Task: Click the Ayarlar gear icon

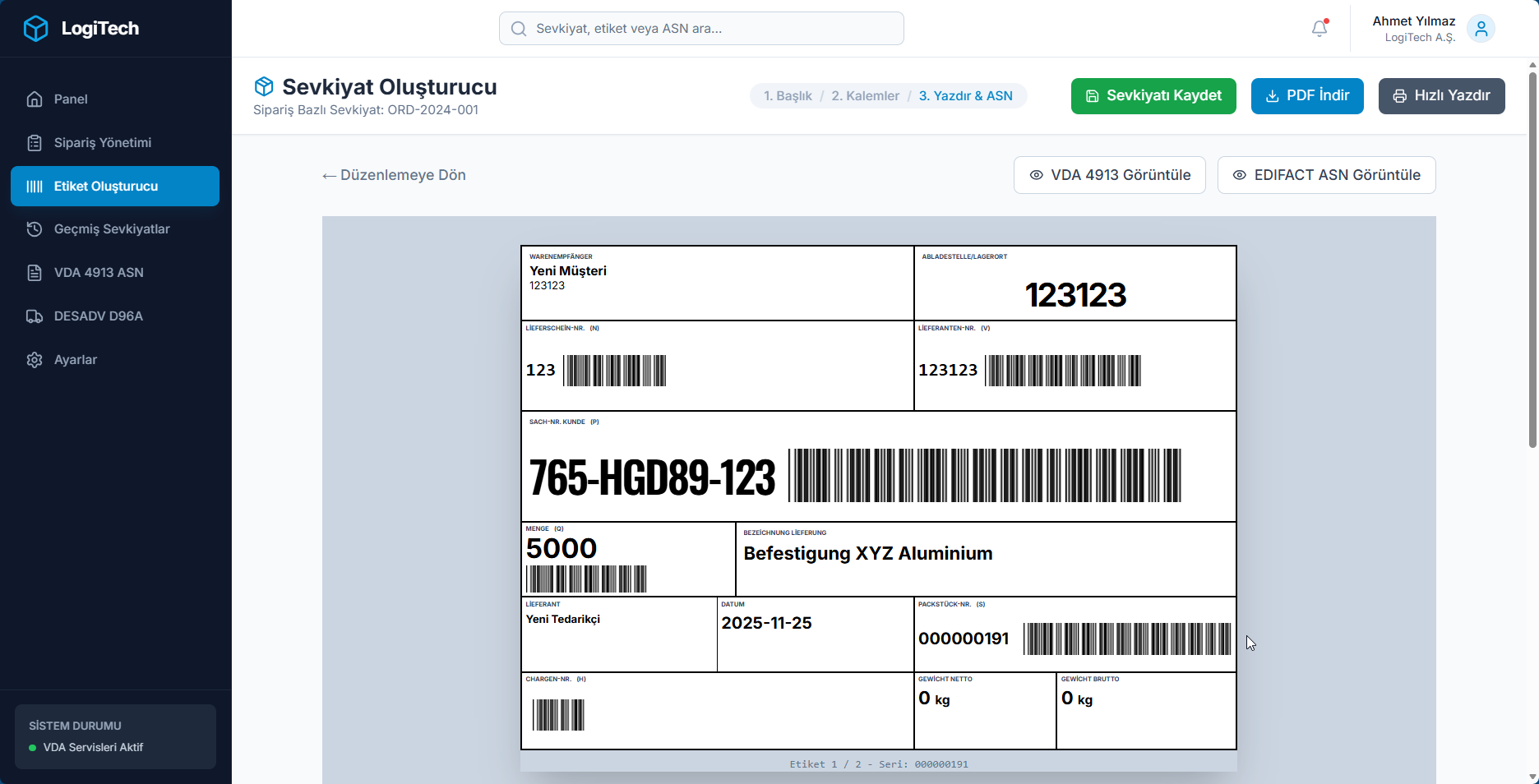Action: 35,360
